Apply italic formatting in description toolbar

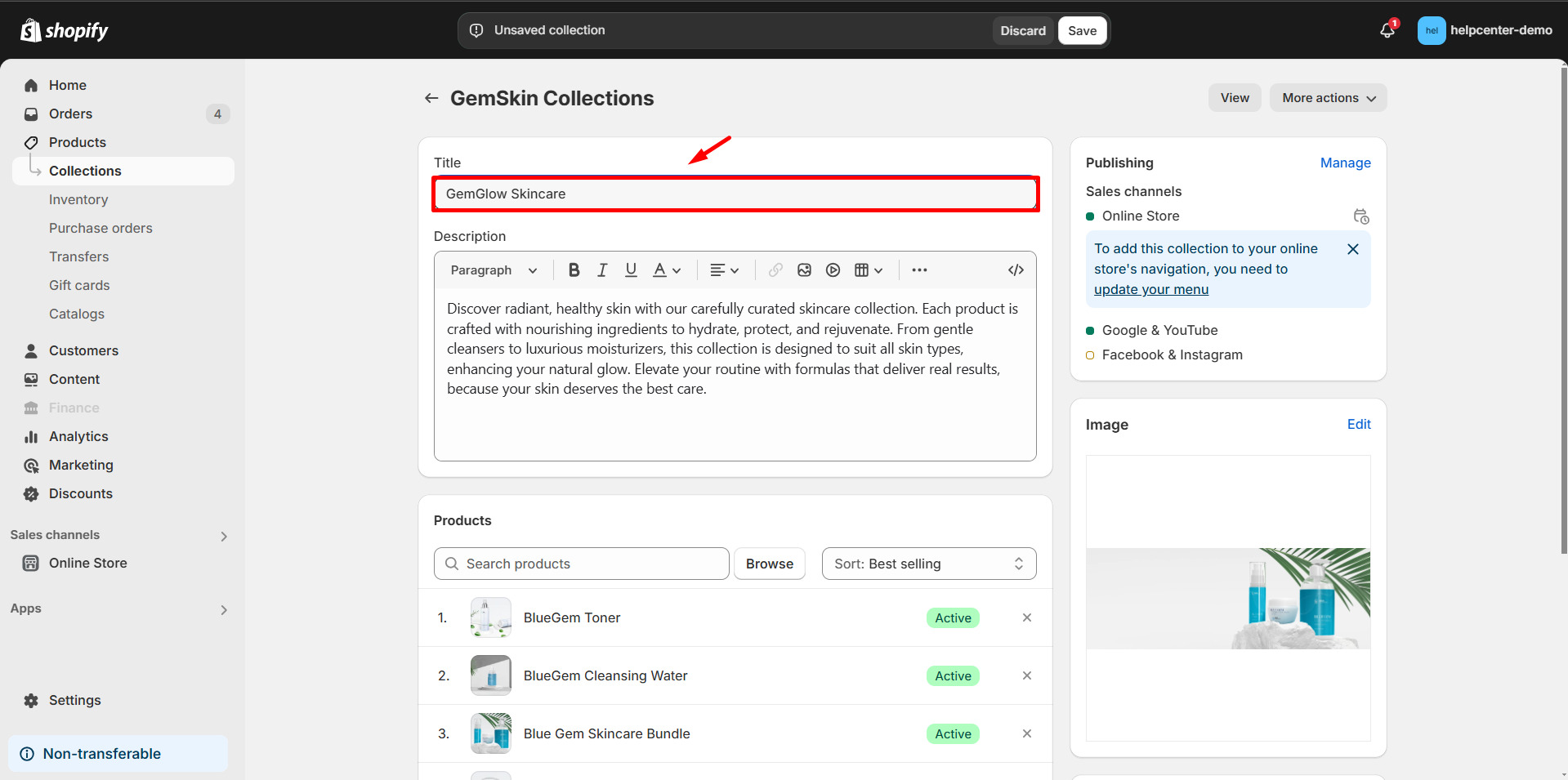(602, 270)
